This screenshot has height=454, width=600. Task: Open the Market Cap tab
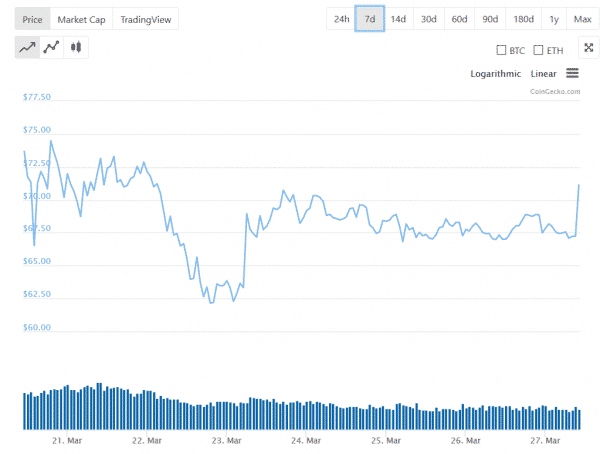pos(82,19)
